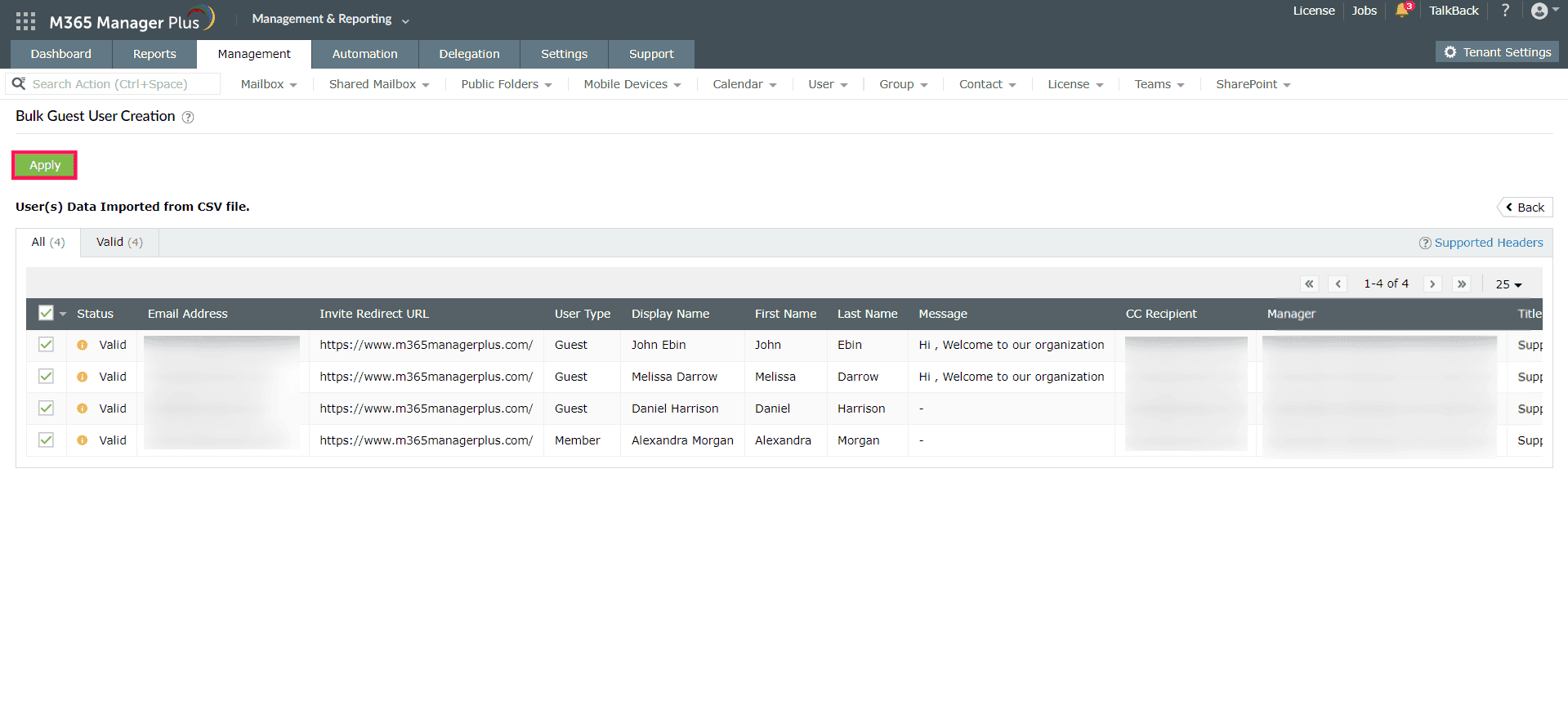Click the '1-4 of 4' pagination text
Screen dimensions: 1568x701
[1386, 284]
